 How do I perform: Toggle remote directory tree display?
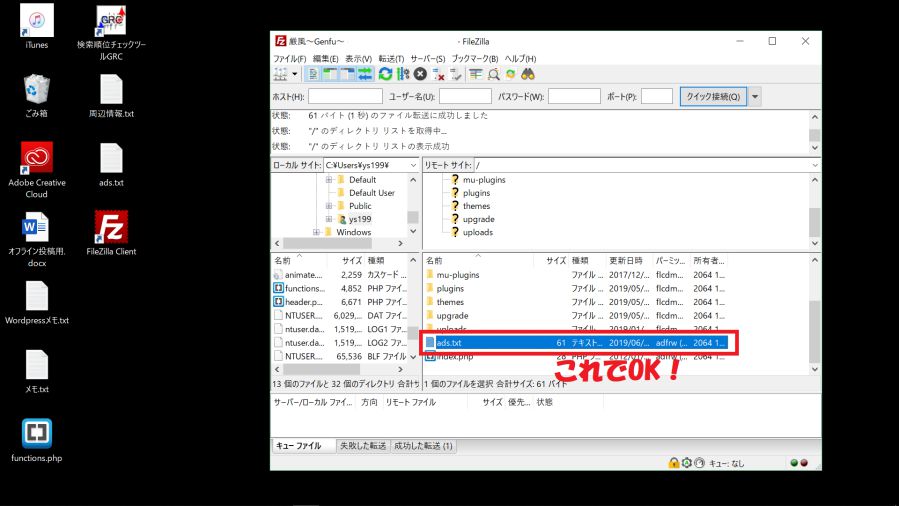(x=347, y=74)
